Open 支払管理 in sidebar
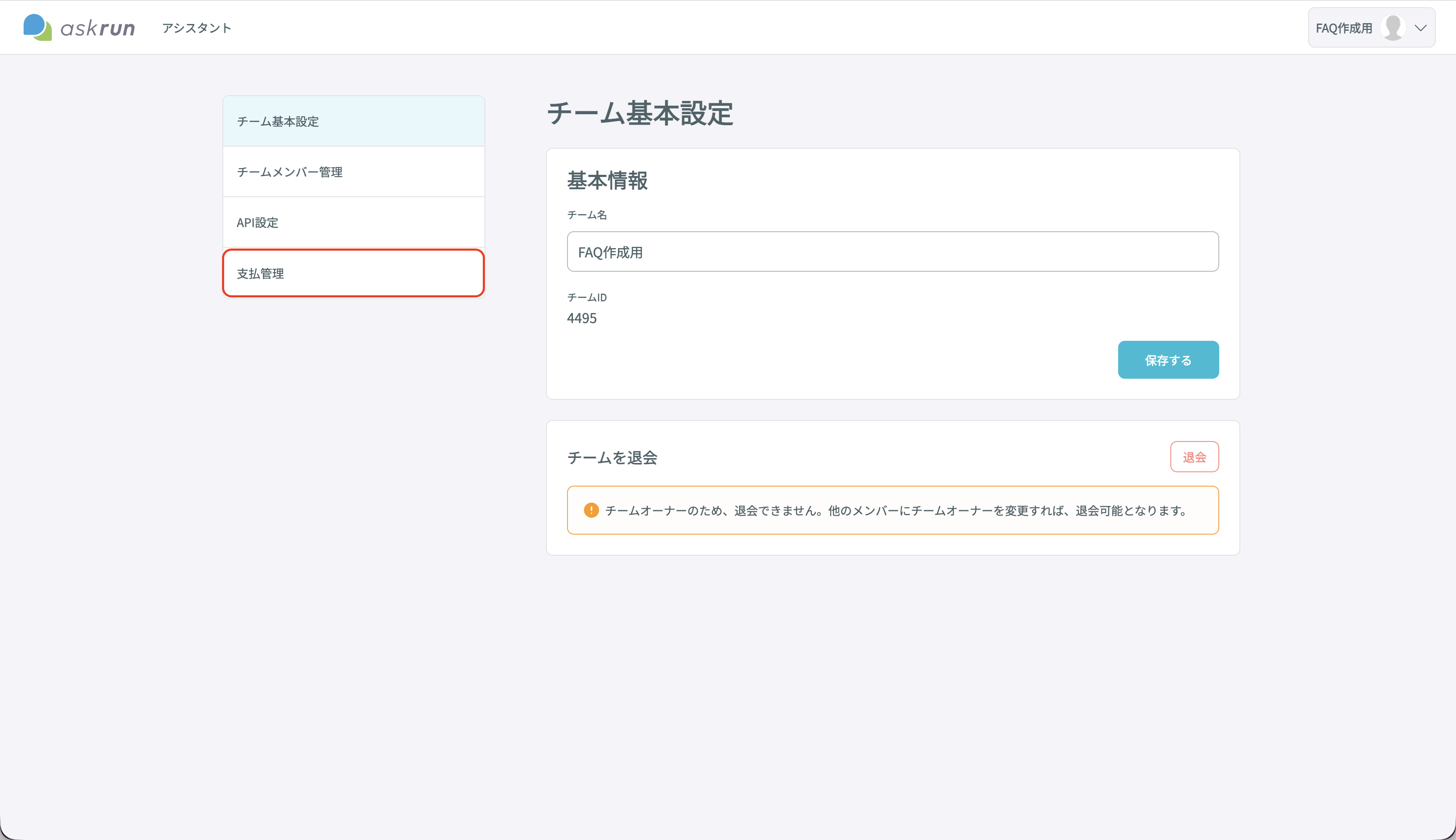The height and width of the screenshot is (840, 1456). 353,273
